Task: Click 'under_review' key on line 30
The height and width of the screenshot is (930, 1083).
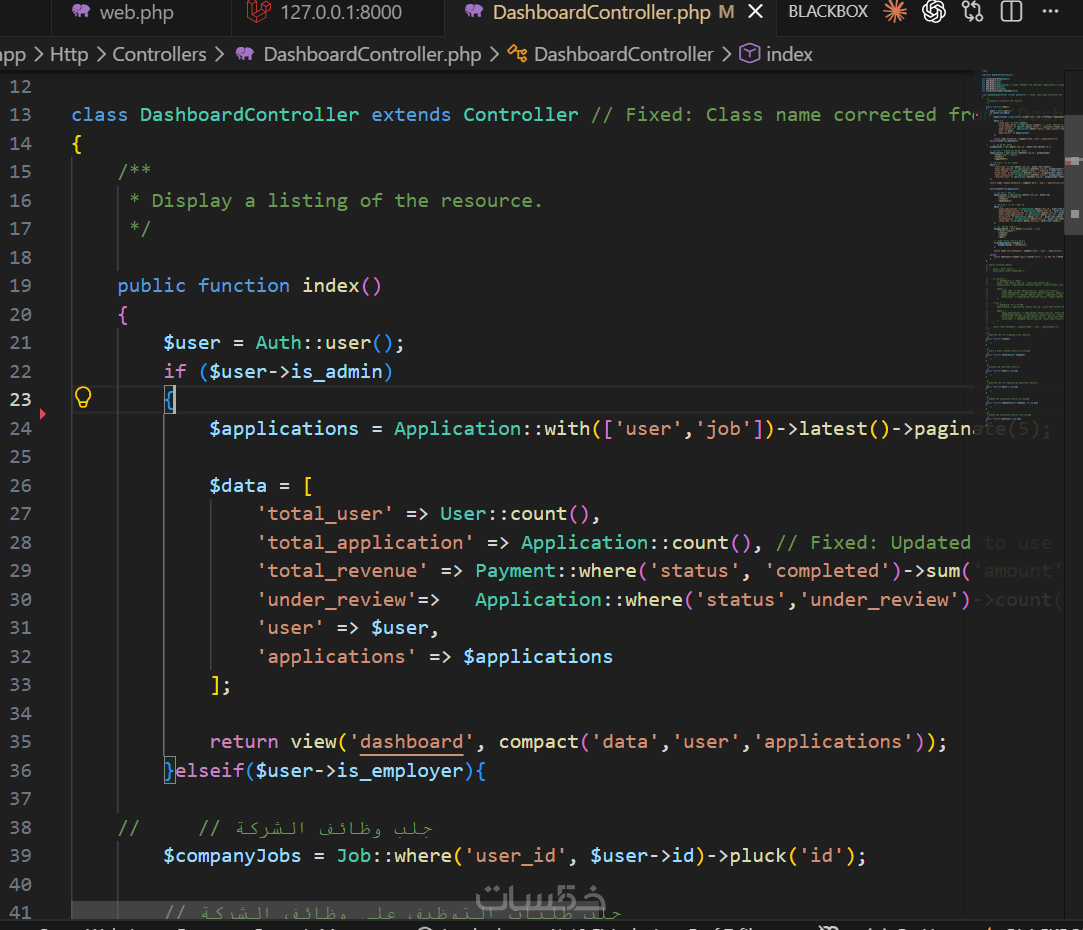Action: coord(336,600)
